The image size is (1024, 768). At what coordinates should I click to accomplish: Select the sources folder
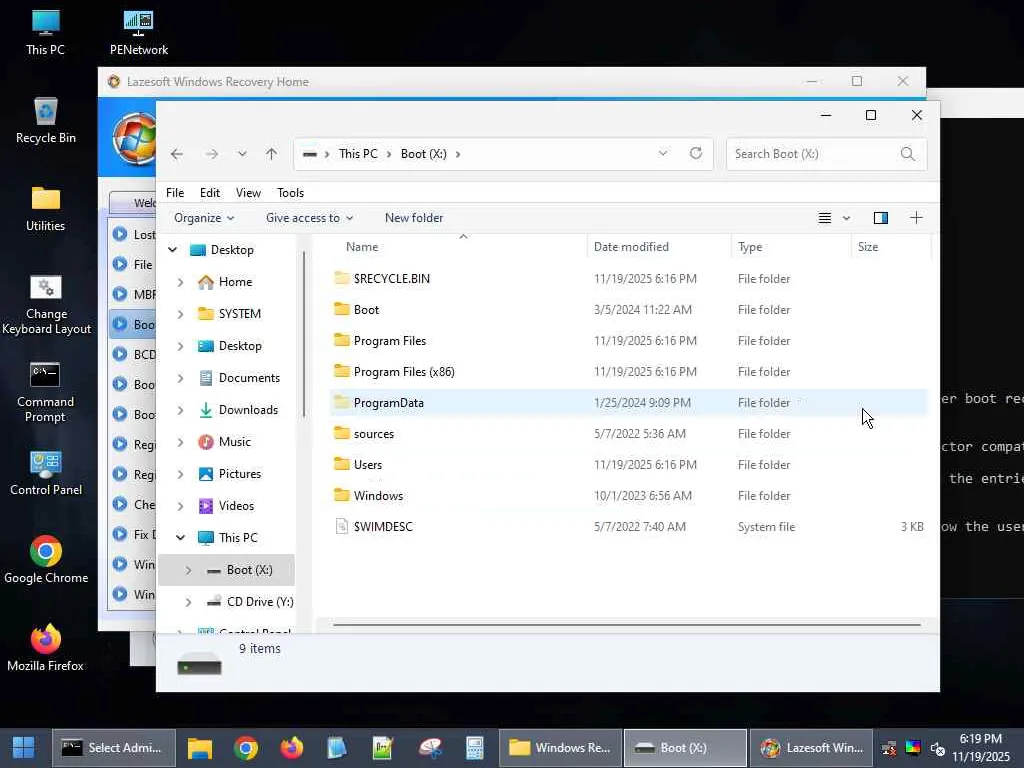click(x=628, y=434)
